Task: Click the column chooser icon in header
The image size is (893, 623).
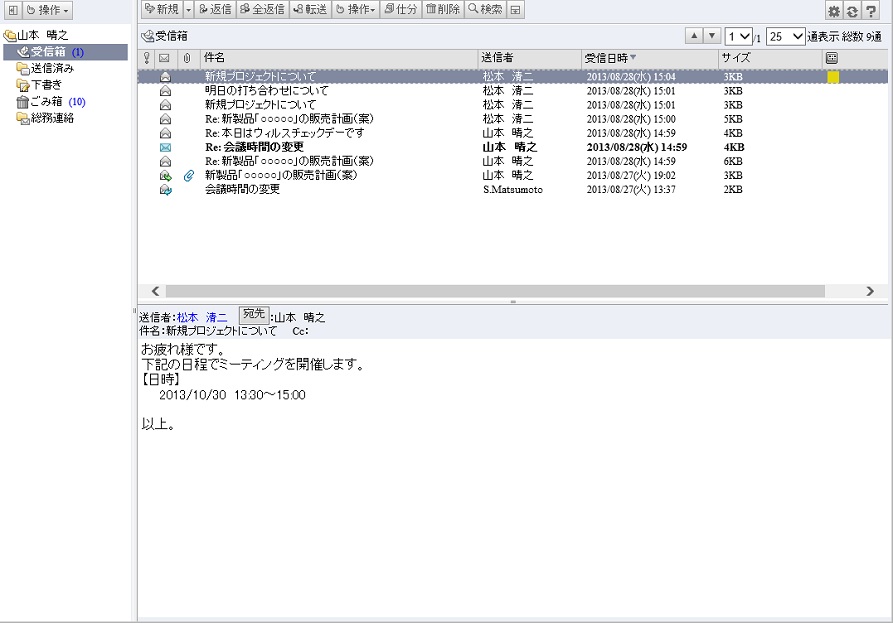Action: [832, 58]
